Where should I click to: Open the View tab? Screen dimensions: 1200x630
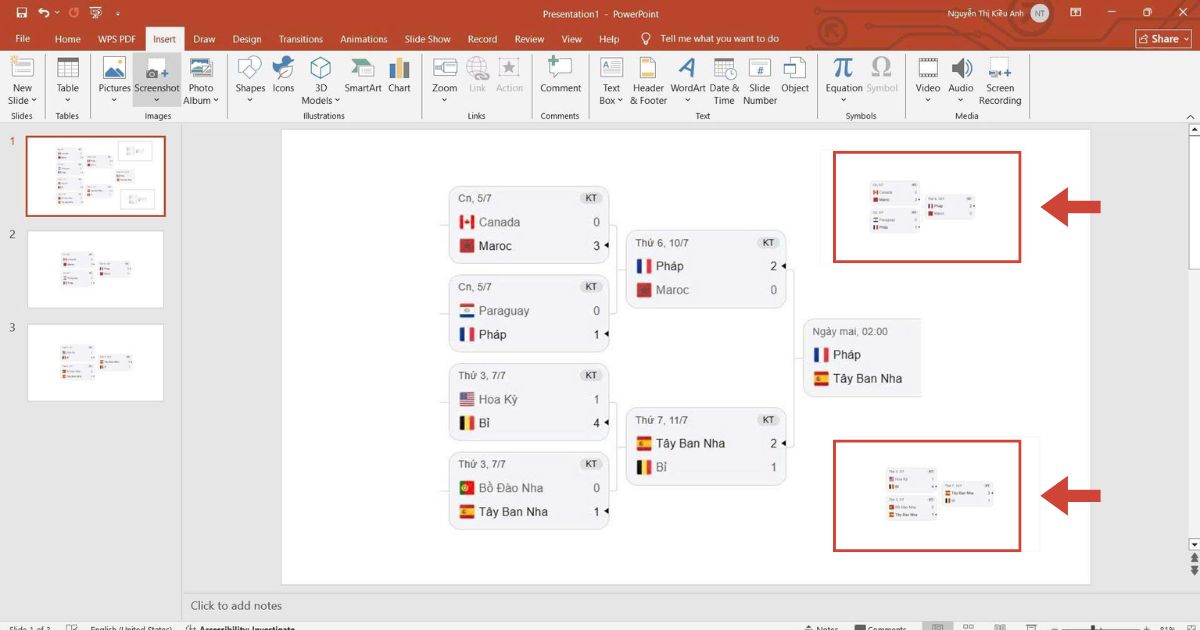572,39
